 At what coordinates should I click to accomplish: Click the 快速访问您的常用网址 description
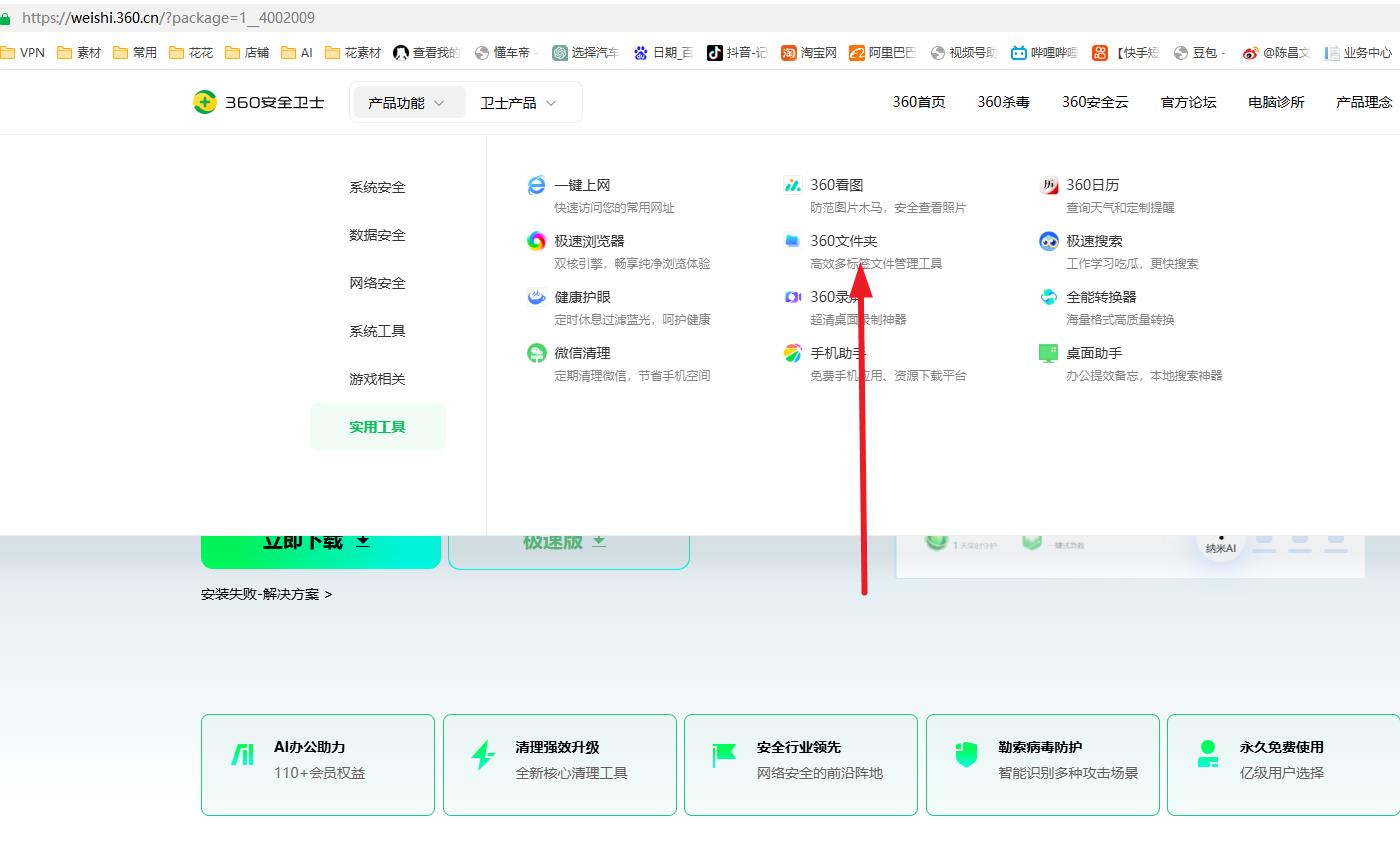(x=615, y=208)
